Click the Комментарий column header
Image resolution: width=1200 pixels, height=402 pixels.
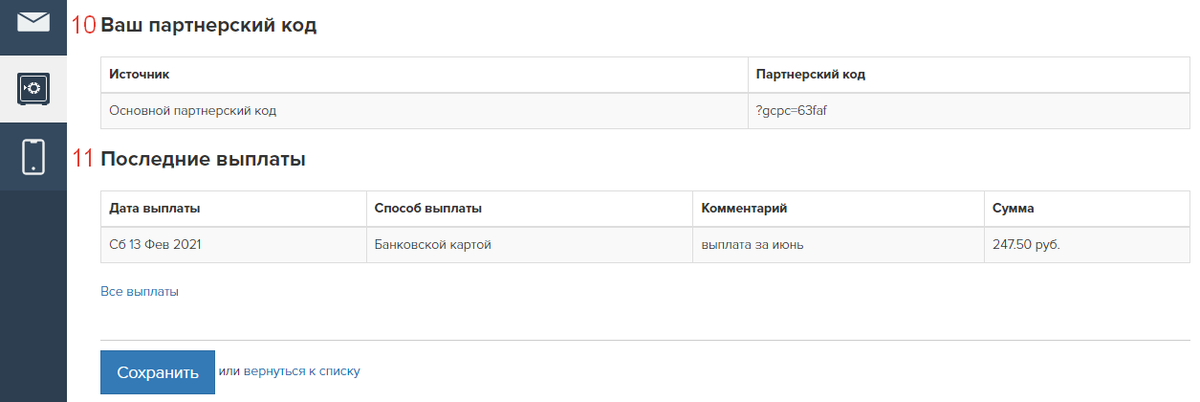pos(839,209)
